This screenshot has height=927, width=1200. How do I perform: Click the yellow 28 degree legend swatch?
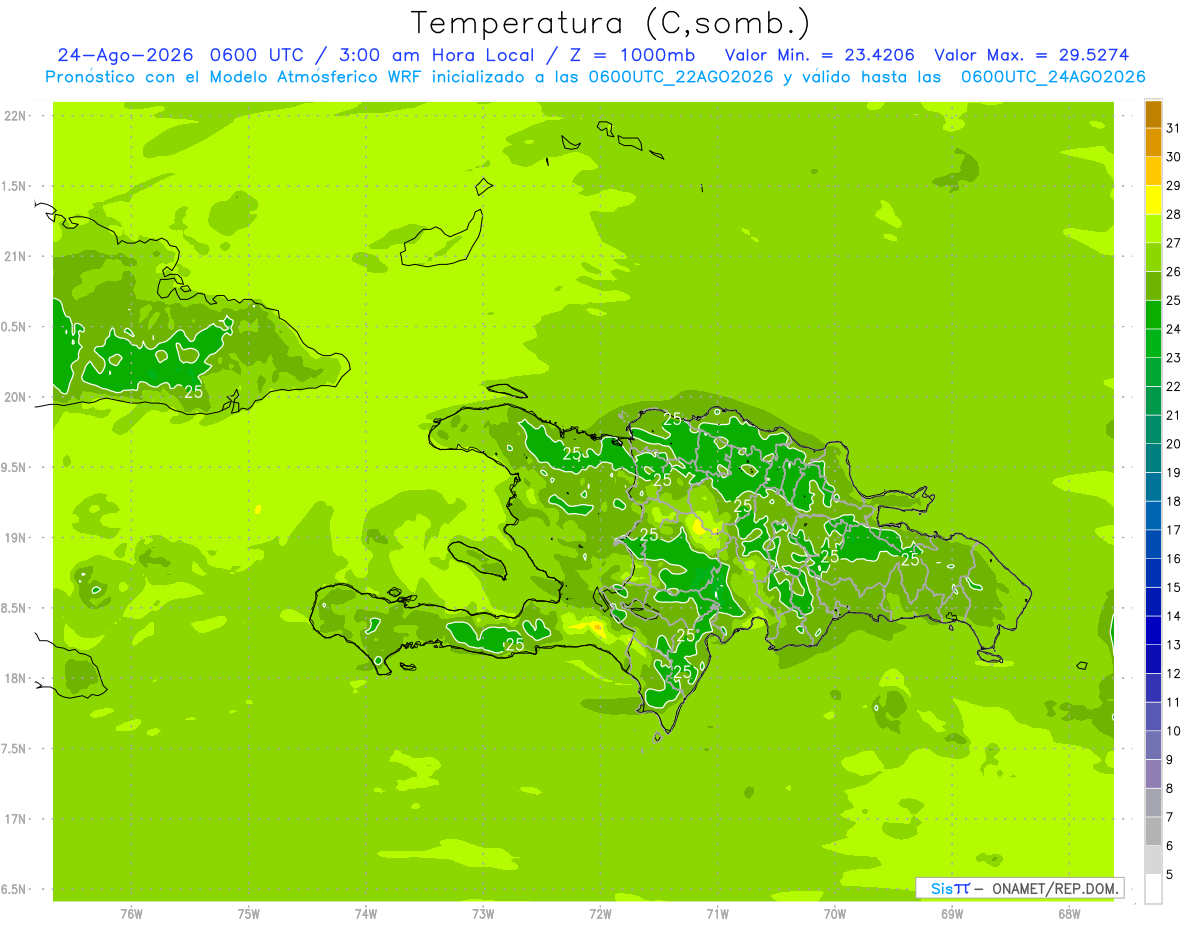click(1153, 199)
